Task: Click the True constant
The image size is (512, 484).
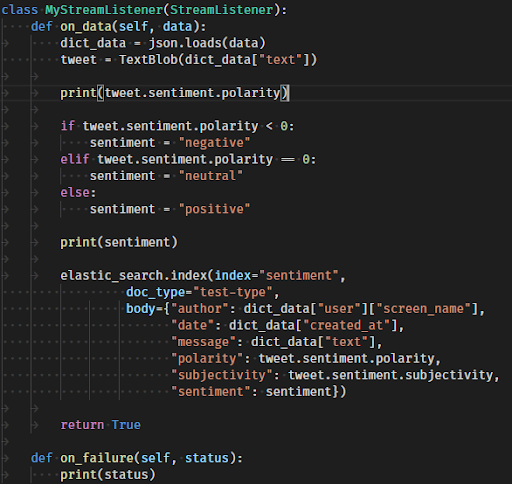Action: click(126, 425)
